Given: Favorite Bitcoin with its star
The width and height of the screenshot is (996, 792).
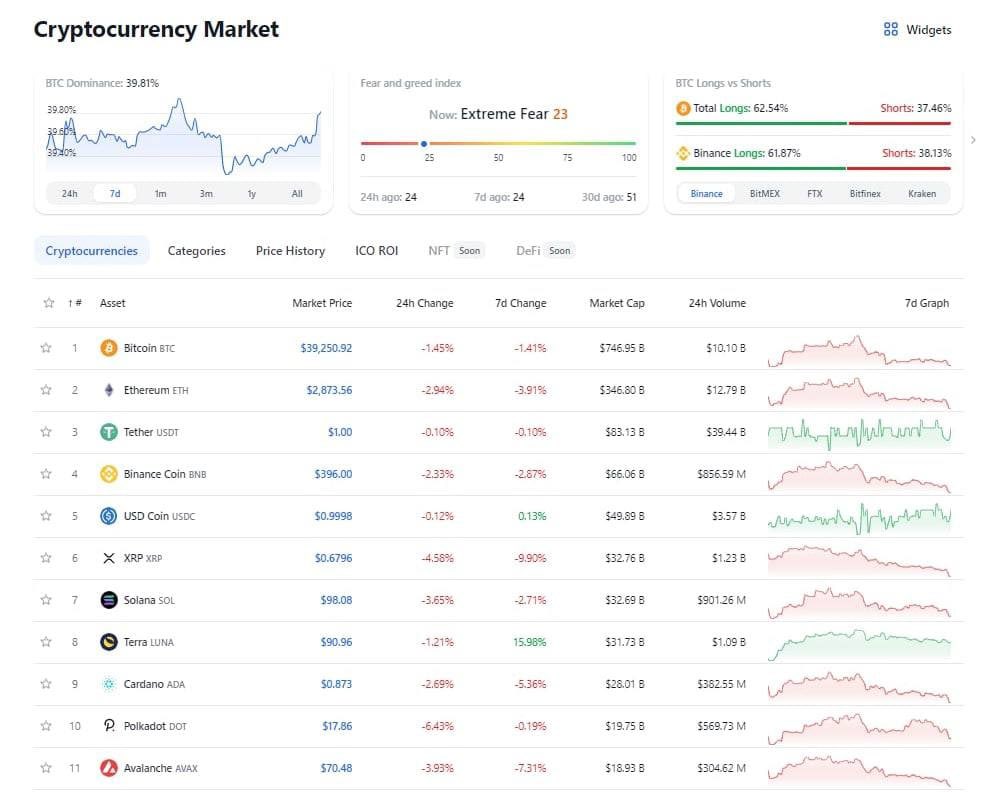Looking at the screenshot, I should 46,348.
